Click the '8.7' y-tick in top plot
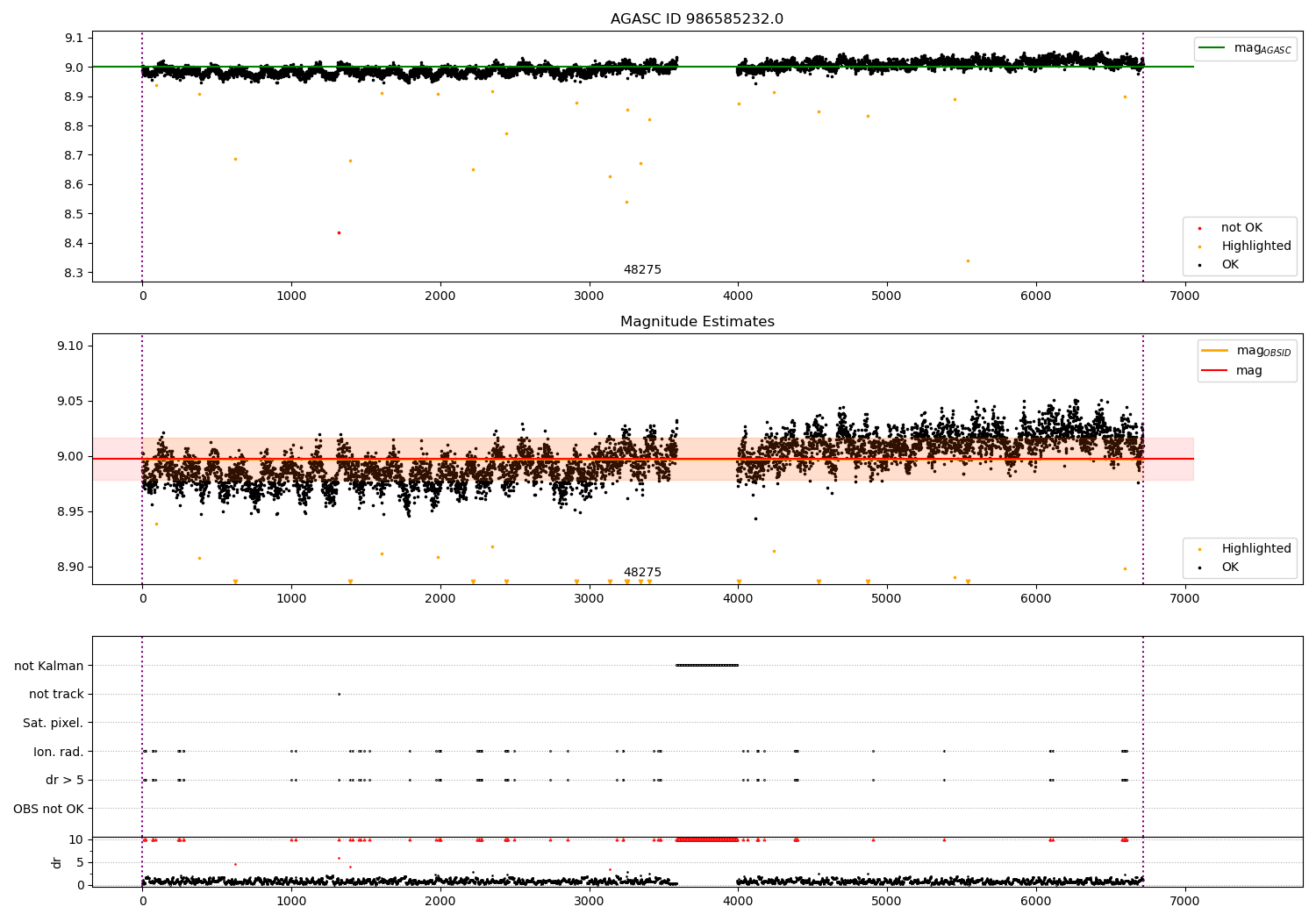Image resolution: width=1316 pixels, height=921 pixels. pyautogui.click(x=74, y=155)
